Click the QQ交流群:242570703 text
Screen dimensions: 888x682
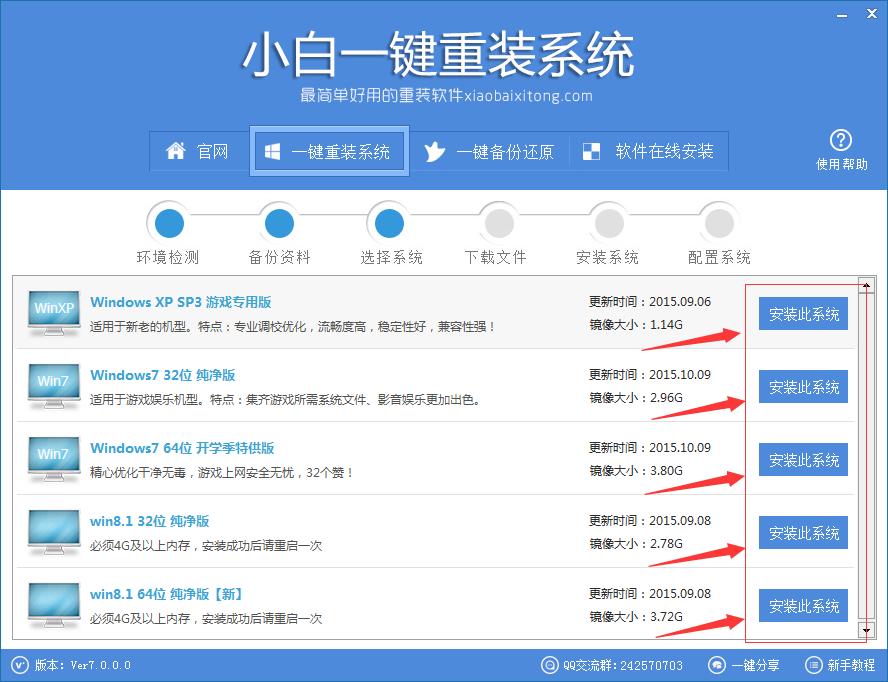click(x=623, y=665)
